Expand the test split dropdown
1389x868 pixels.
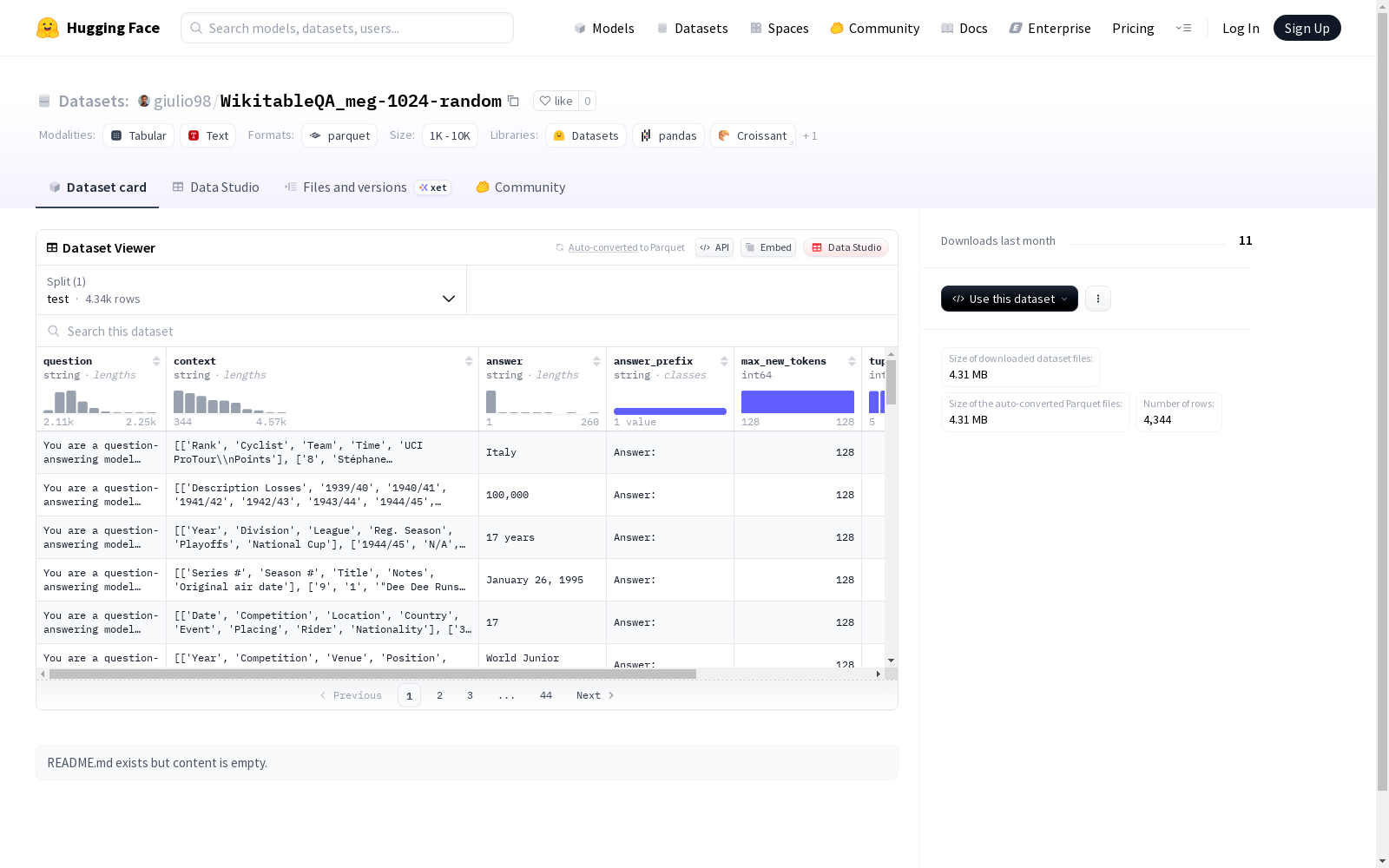pos(252,290)
